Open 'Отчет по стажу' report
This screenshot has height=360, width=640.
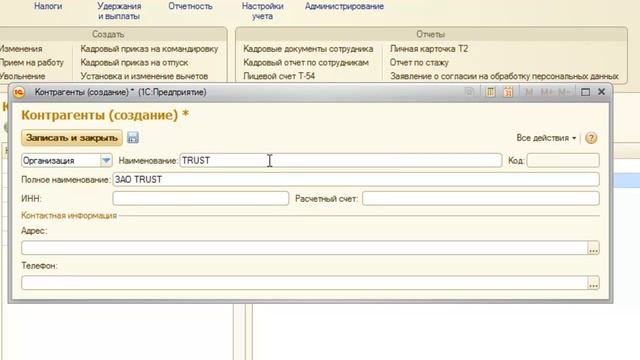click(x=419, y=62)
